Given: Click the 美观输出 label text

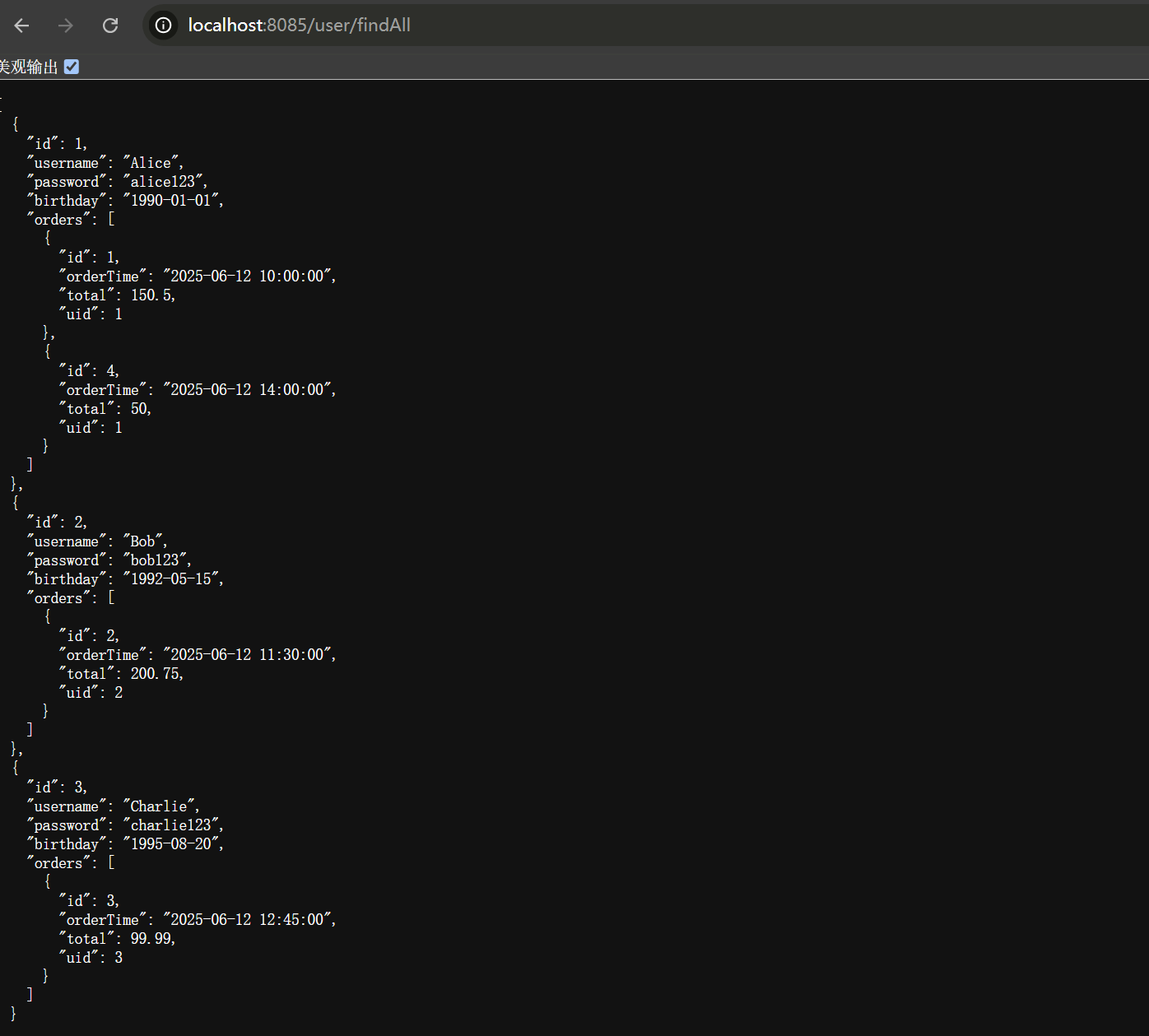Looking at the screenshot, I should point(29,67).
